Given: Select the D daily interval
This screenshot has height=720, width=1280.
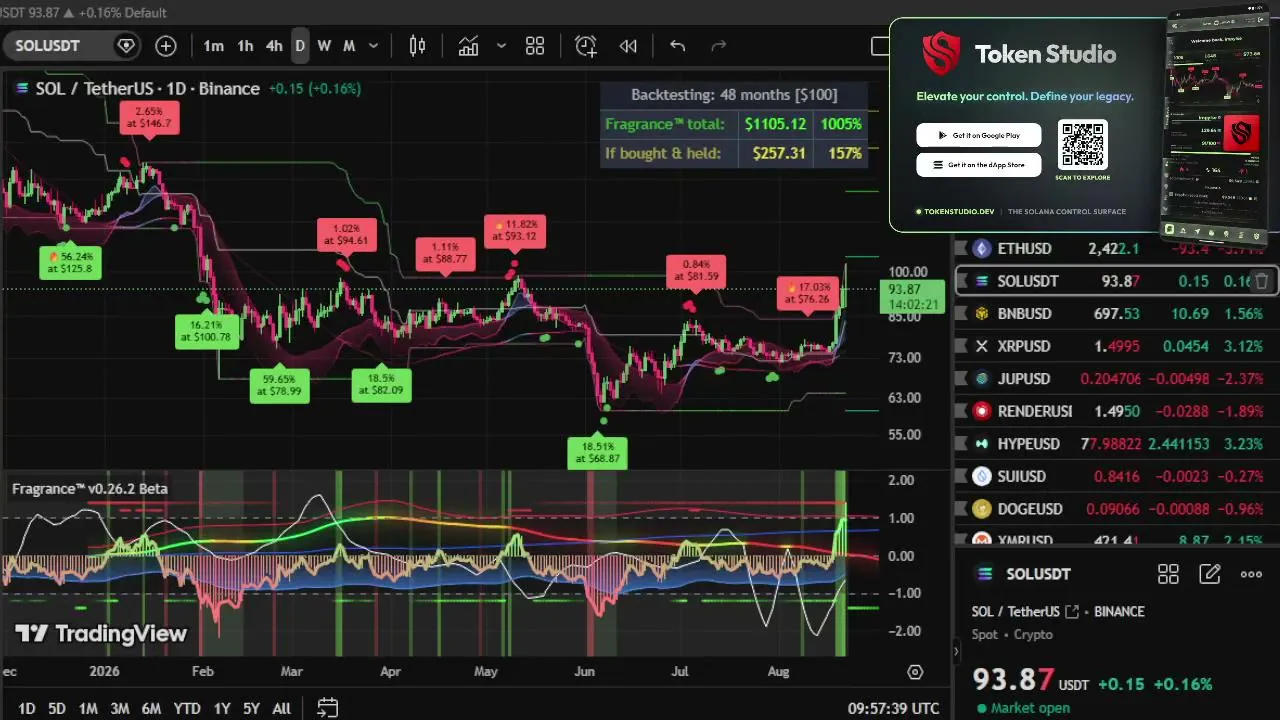Looking at the screenshot, I should click(299, 46).
